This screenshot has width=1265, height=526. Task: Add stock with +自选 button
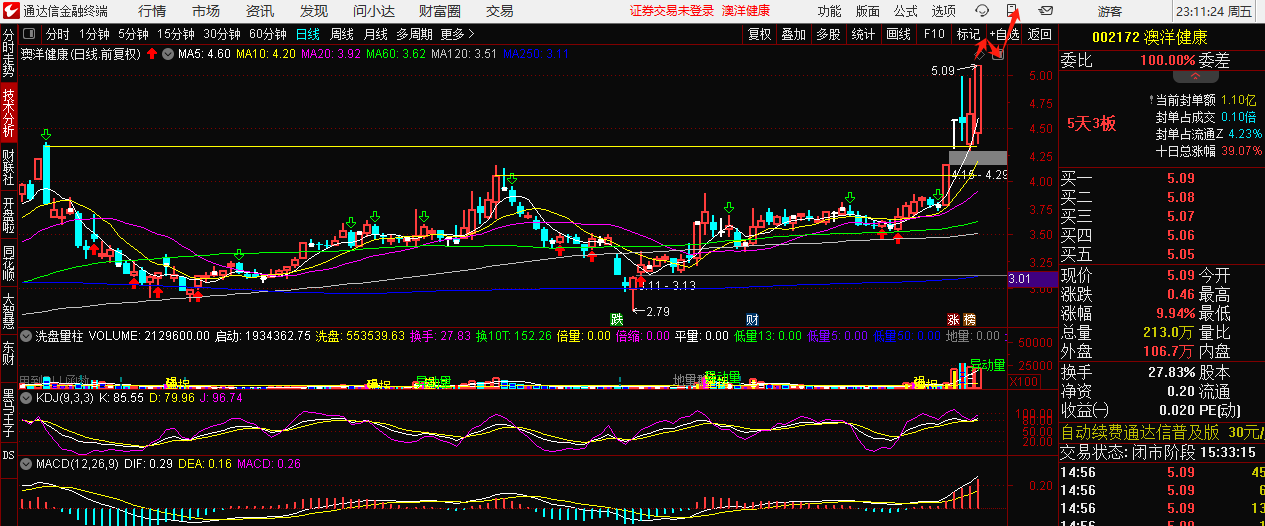click(1004, 34)
